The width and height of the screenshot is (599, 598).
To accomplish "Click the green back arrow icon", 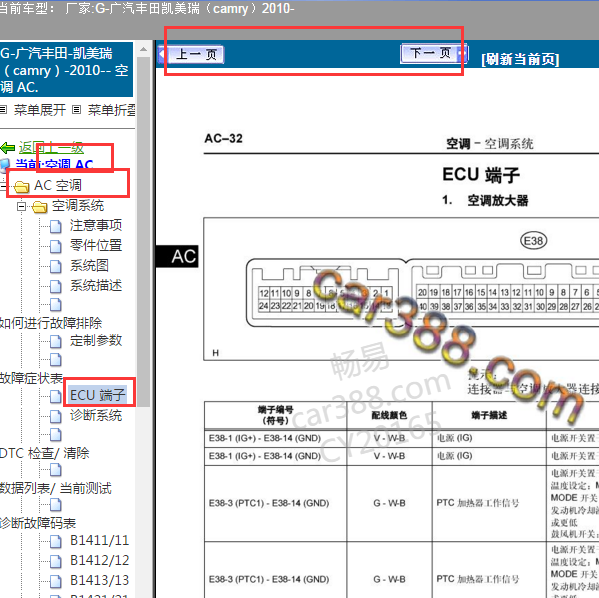I will [8, 147].
